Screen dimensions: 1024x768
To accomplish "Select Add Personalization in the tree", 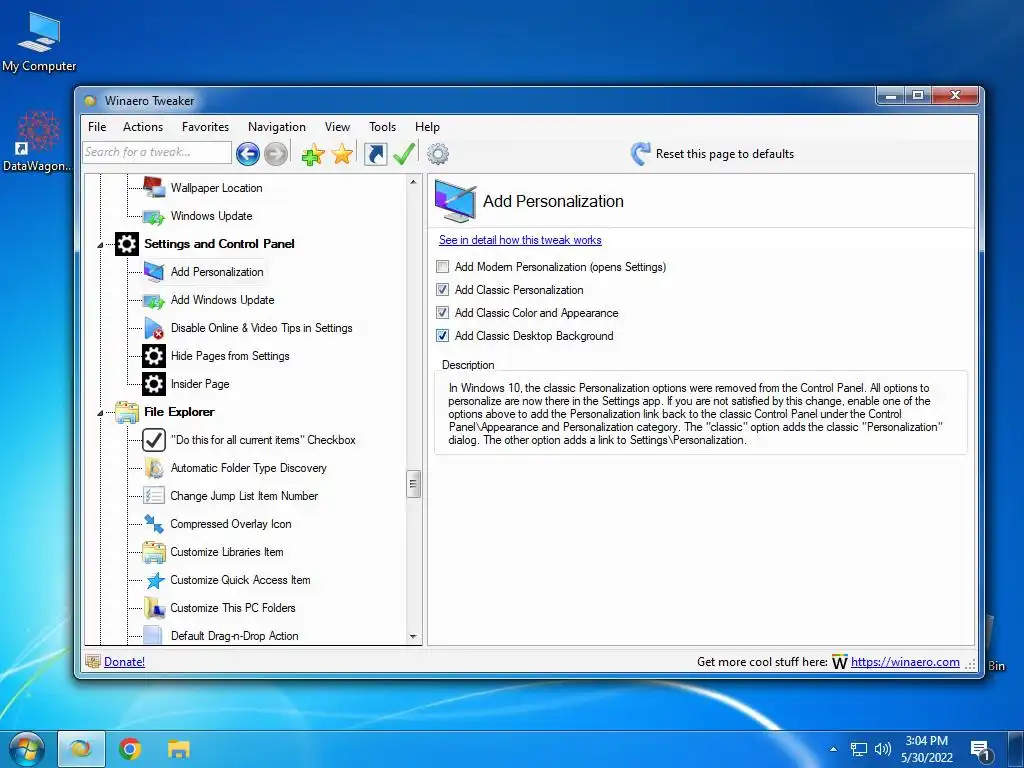I will 217,272.
